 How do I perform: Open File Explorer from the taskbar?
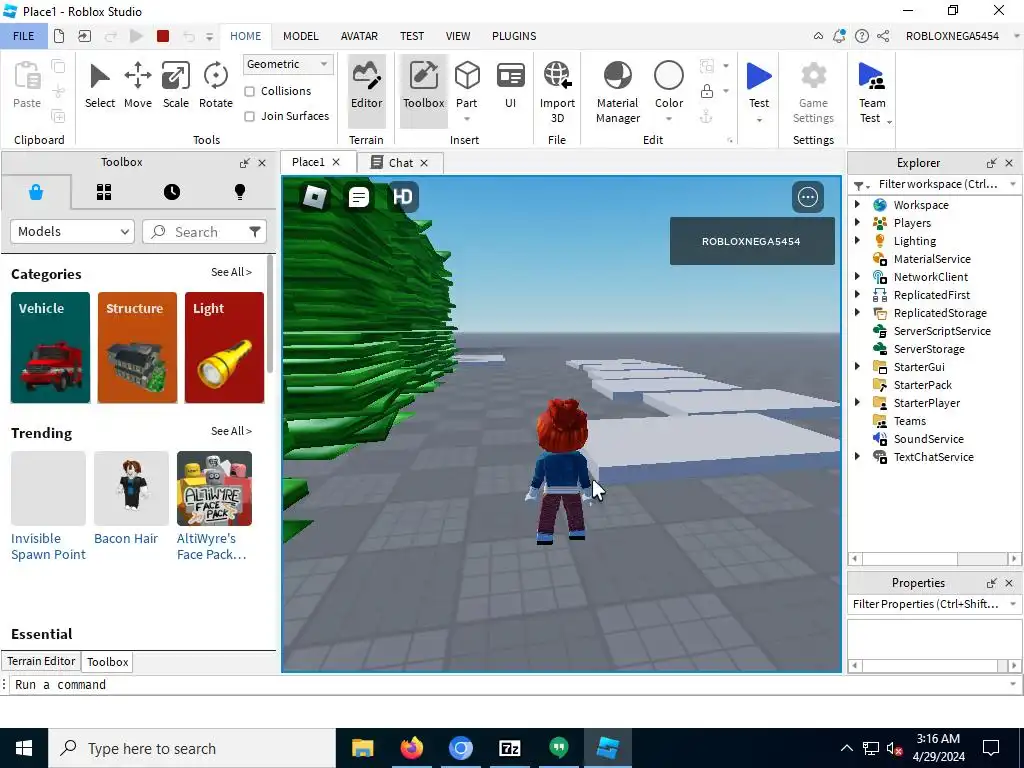pyautogui.click(x=362, y=748)
